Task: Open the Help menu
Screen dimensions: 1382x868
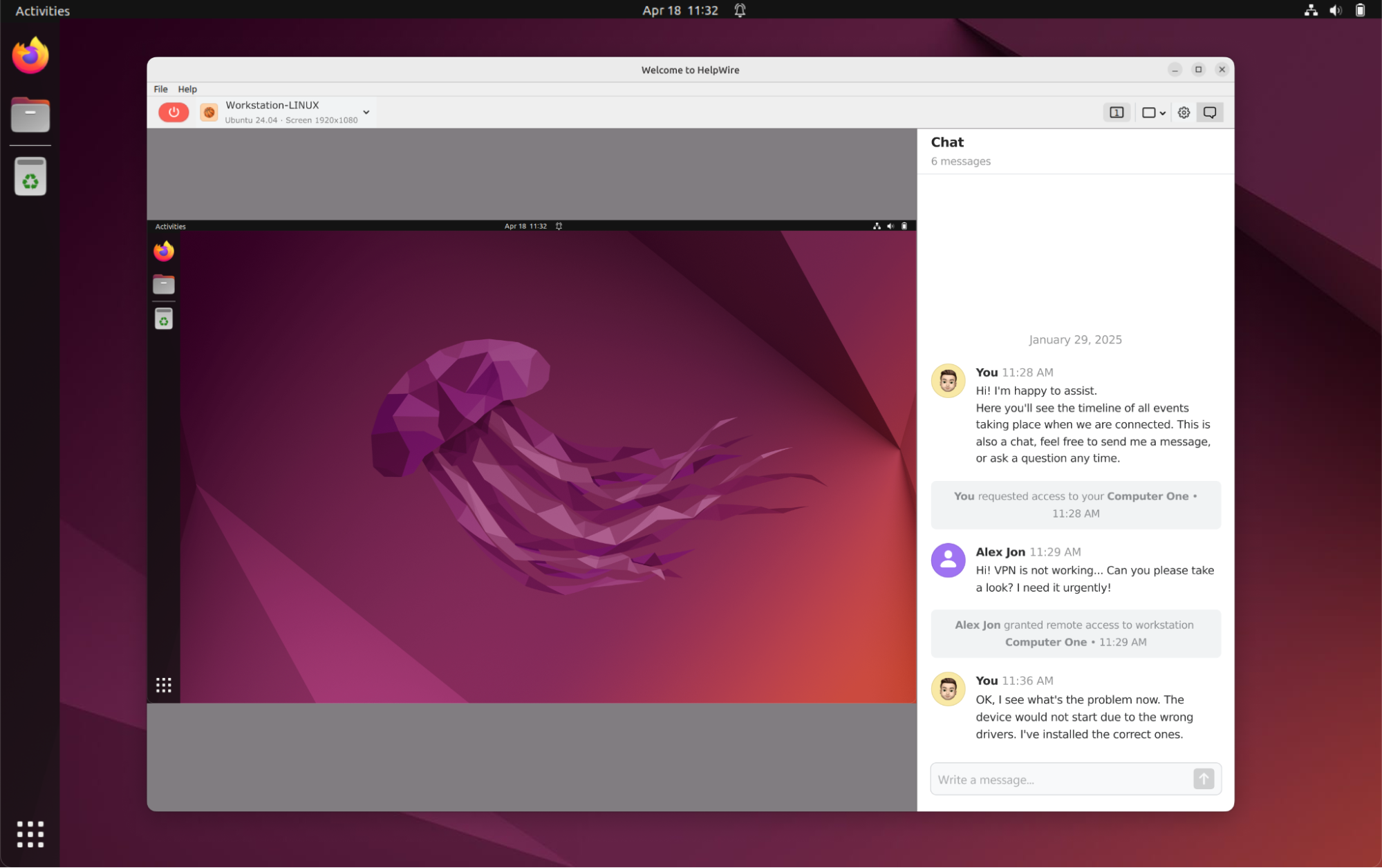Action: (x=187, y=89)
